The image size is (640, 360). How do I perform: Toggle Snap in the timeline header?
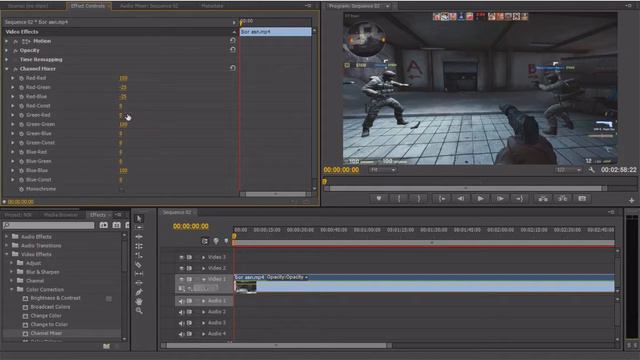[x=204, y=241]
